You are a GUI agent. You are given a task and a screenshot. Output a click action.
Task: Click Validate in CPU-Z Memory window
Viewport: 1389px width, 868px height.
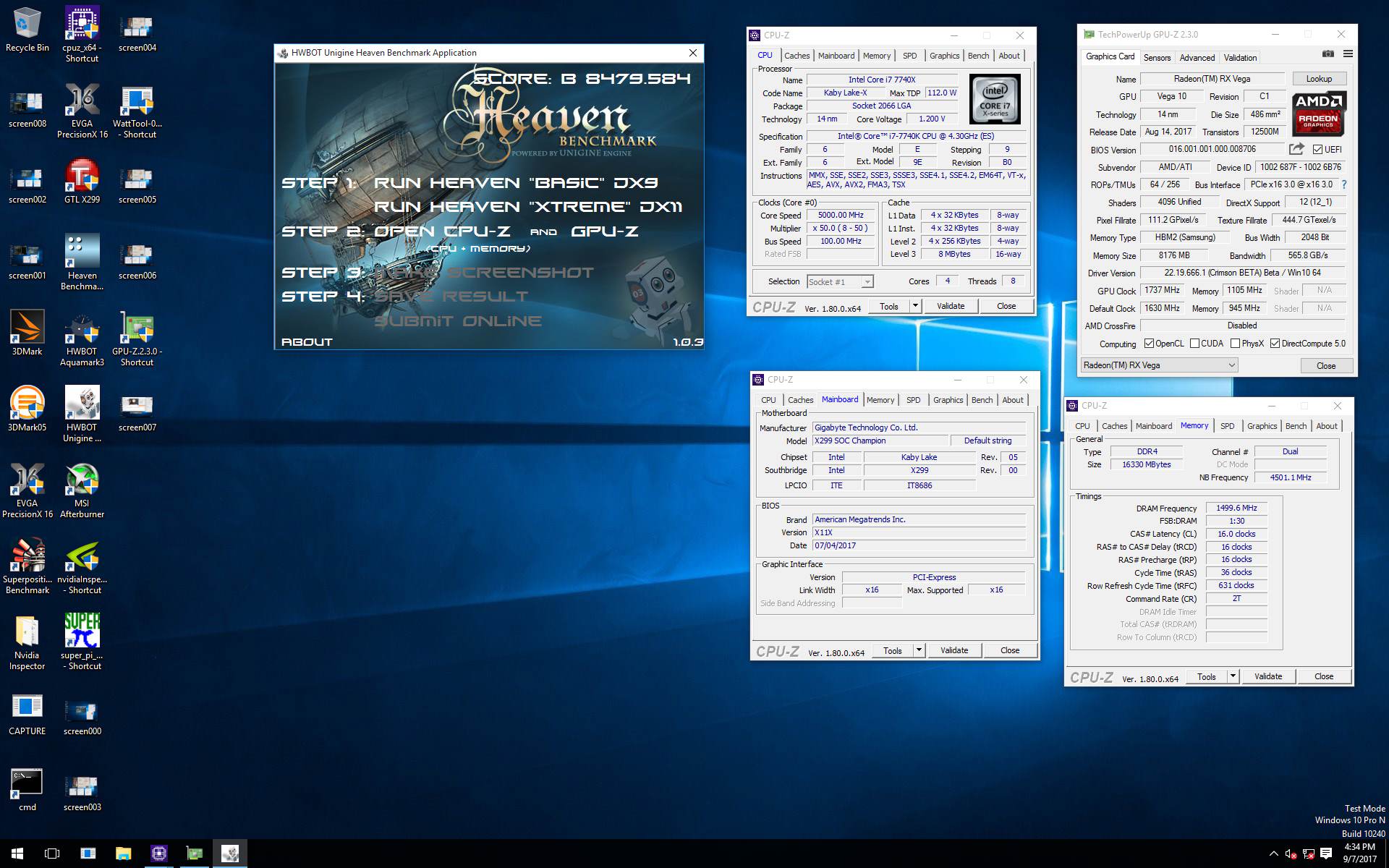[1268, 676]
